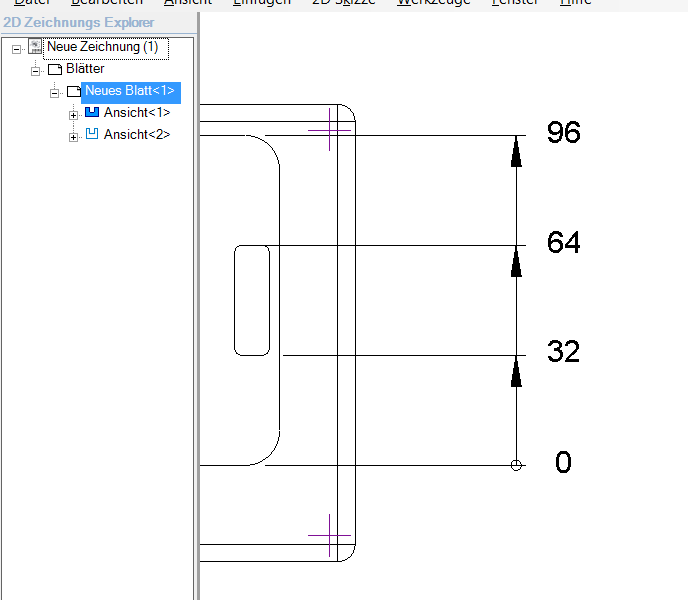Viewport: 688px width, 600px height.
Task: Collapse the Blätter tree node
Action: (36, 71)
